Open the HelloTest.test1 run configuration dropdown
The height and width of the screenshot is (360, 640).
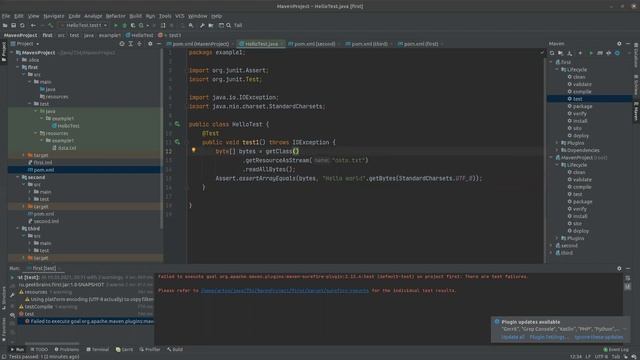pyautogui.click(x=84, y=25)
